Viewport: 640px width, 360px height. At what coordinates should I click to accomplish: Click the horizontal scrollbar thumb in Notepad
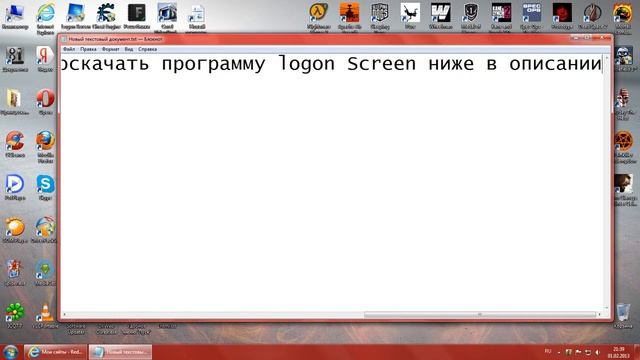480,314
